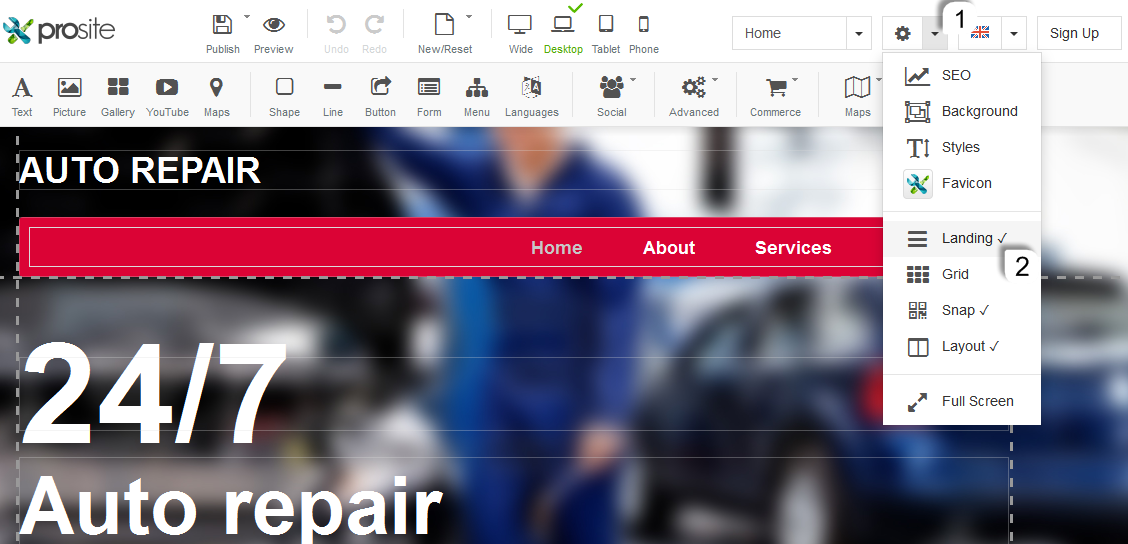Select the AUTO REPAIR heading text

pyautogui.click(x=140, y=171)
